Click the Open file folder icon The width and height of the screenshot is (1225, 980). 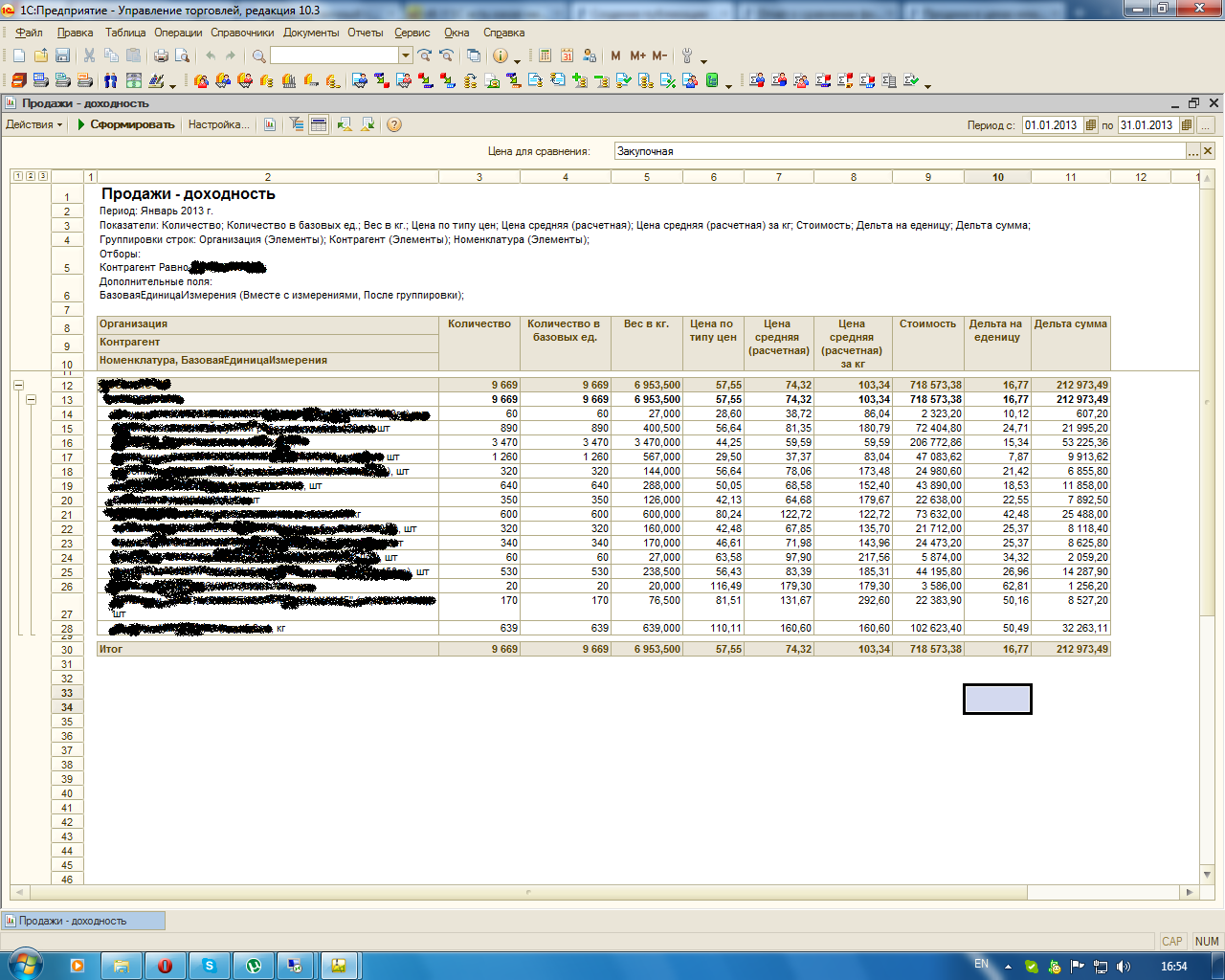click(x=41, y=56)
